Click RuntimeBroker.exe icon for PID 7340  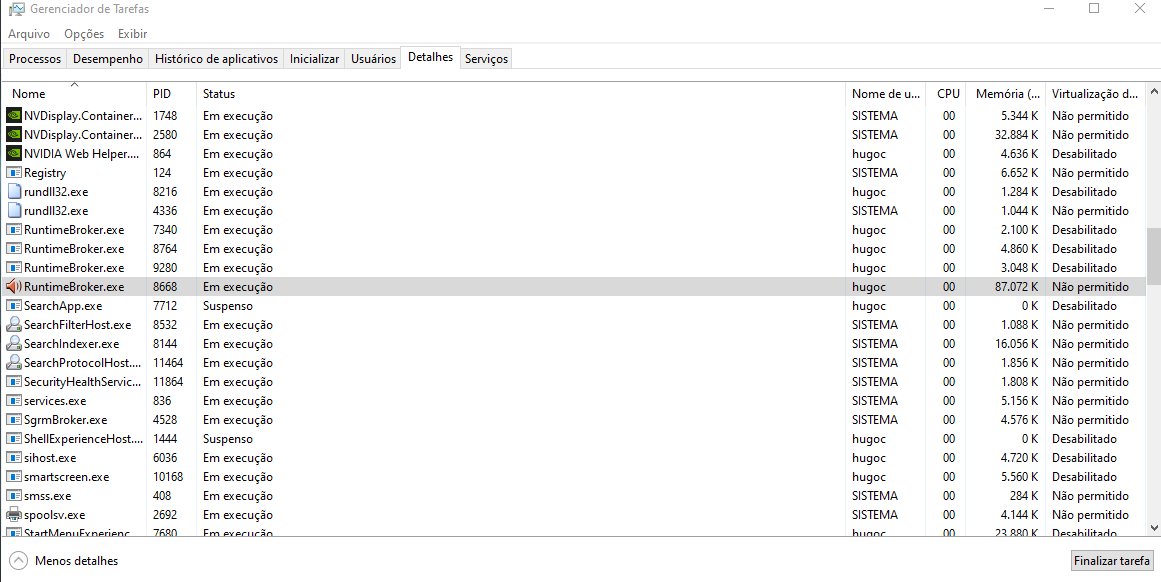coord(14,230)
